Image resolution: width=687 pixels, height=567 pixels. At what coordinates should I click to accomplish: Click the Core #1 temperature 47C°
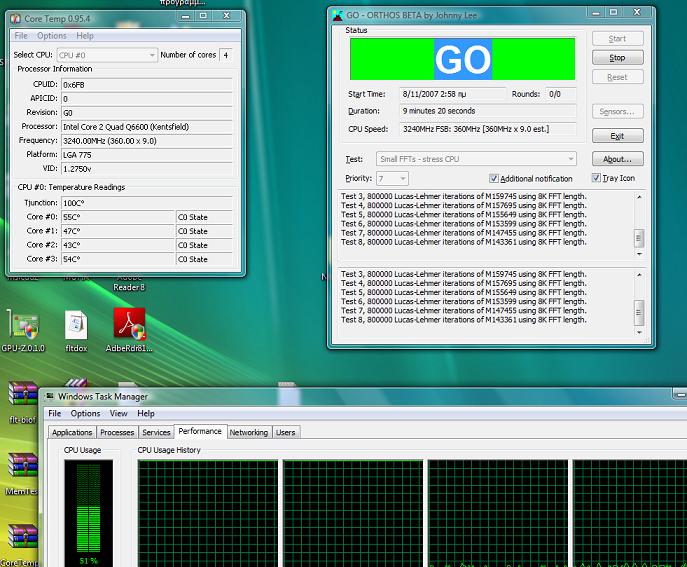117,231
